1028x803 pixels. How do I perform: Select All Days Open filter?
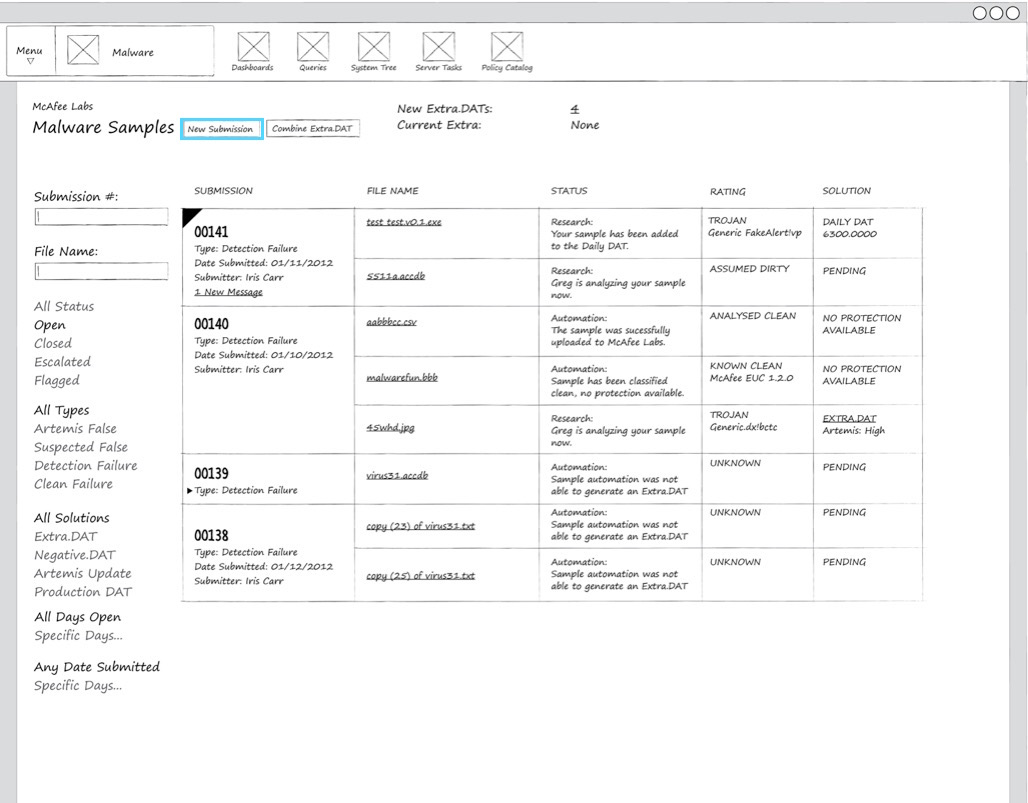pos(77,617)
